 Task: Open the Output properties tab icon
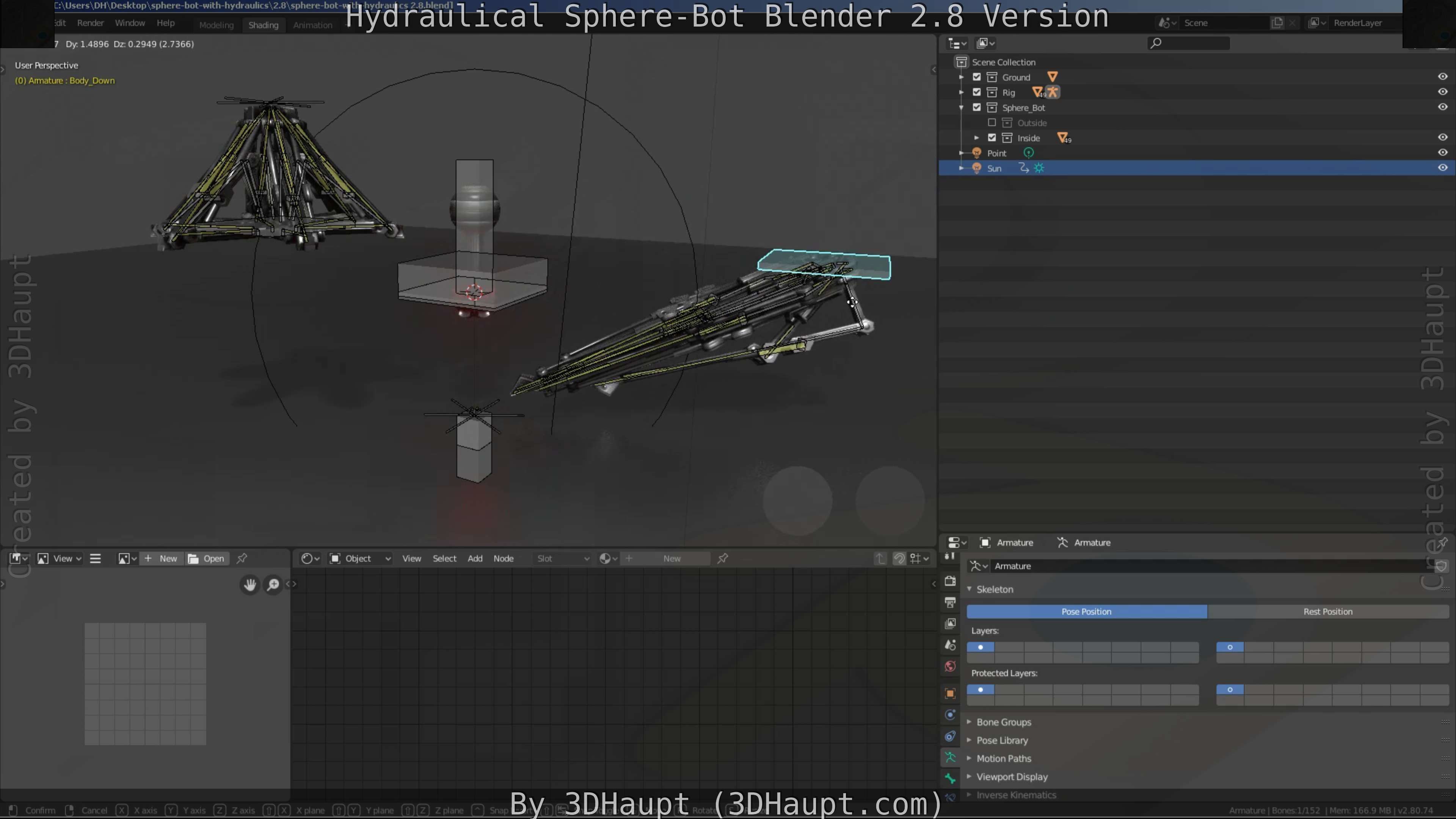950,602
